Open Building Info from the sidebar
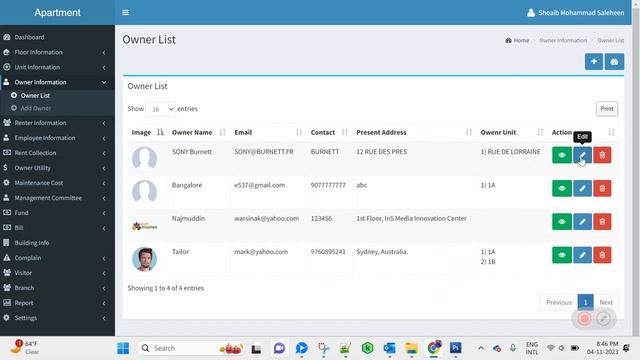The width and height of the screenshot is (640, 360). click(x=57, y=243)
